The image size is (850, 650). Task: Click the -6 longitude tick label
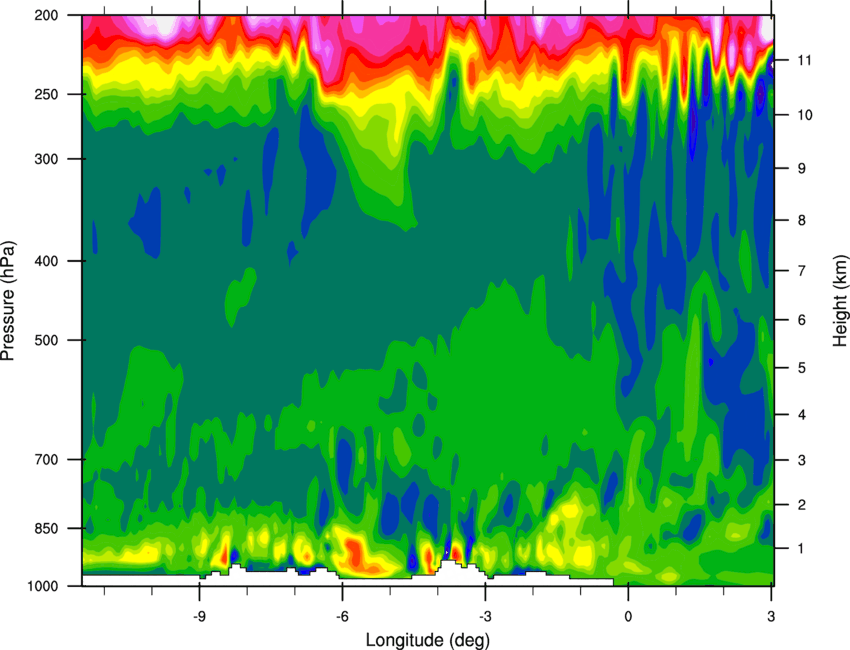tap(342, 616)
